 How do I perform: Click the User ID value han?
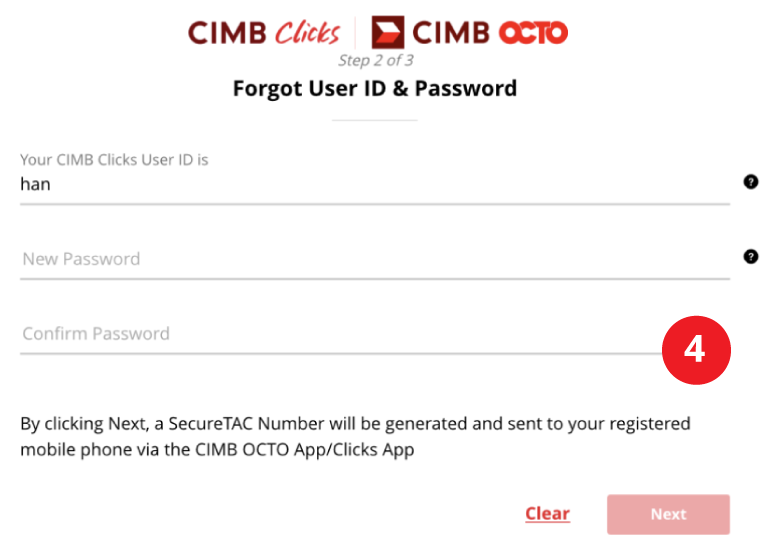pyautogui.click(x=35, y=184)
